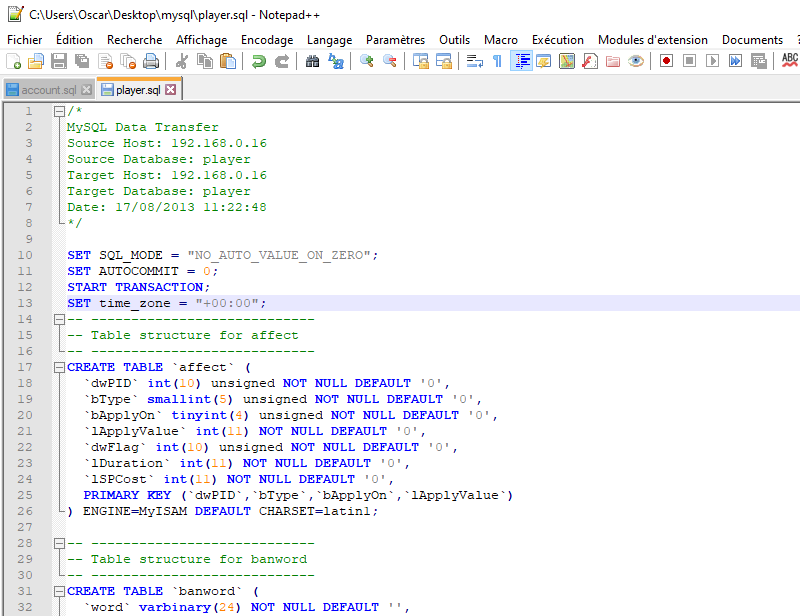Click on 'Source Database: player' comment text
This screenshot has height=616, width=800.
[159, 159]
